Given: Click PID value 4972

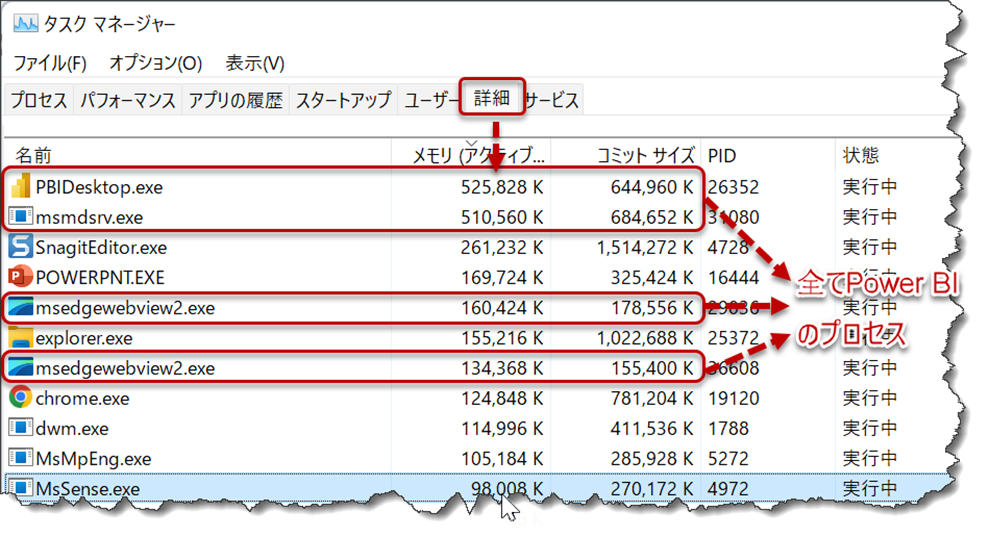Looking at the screenshot, I should click(x=728, y=489).
